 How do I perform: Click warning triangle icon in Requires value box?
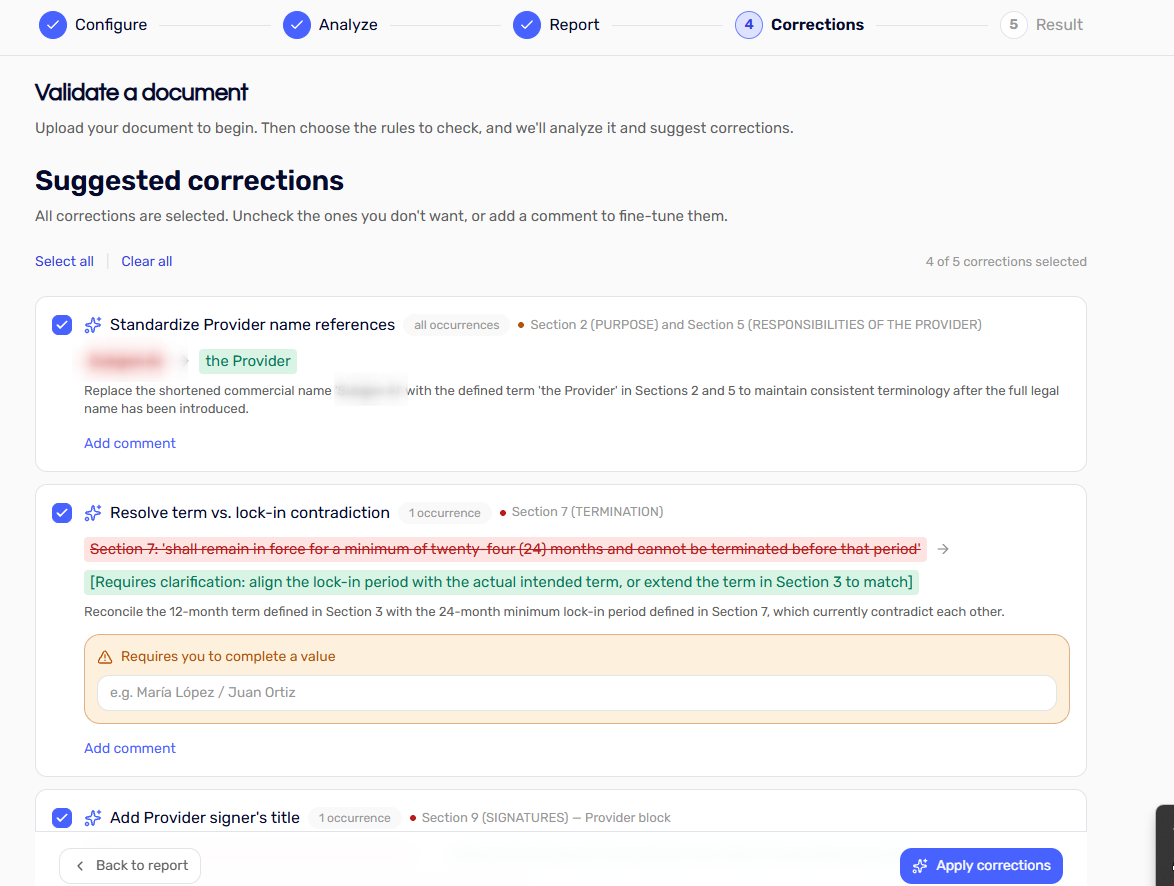point(105,657)
